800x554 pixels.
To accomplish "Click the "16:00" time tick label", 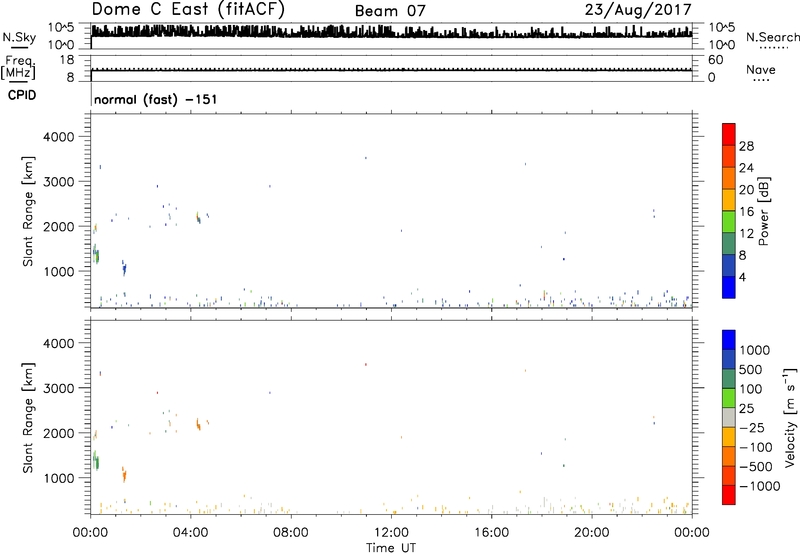I will point(491,533).
